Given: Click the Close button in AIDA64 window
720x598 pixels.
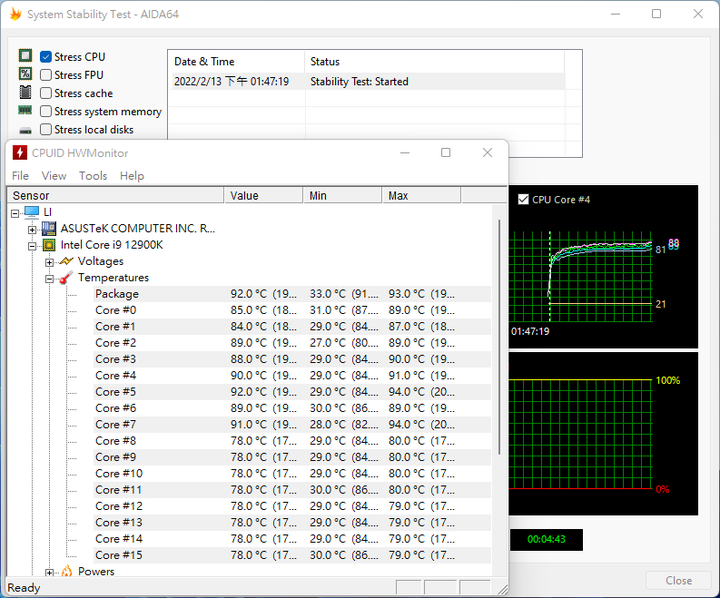Looking at the screenshot, I should point(678,581).
